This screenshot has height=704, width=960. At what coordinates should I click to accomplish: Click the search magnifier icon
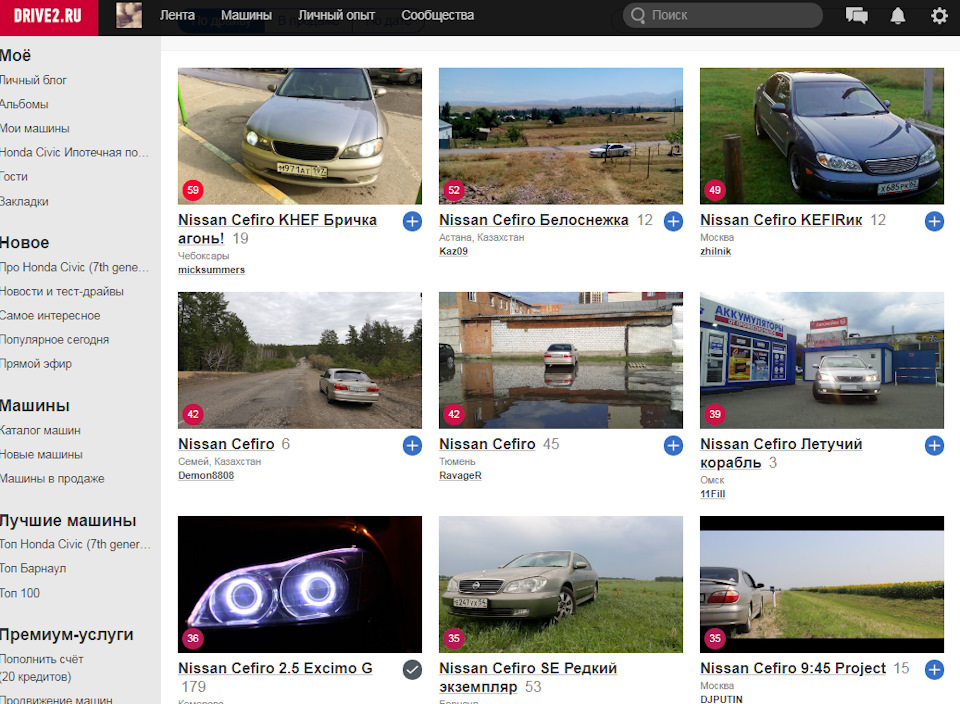(638, 15)
